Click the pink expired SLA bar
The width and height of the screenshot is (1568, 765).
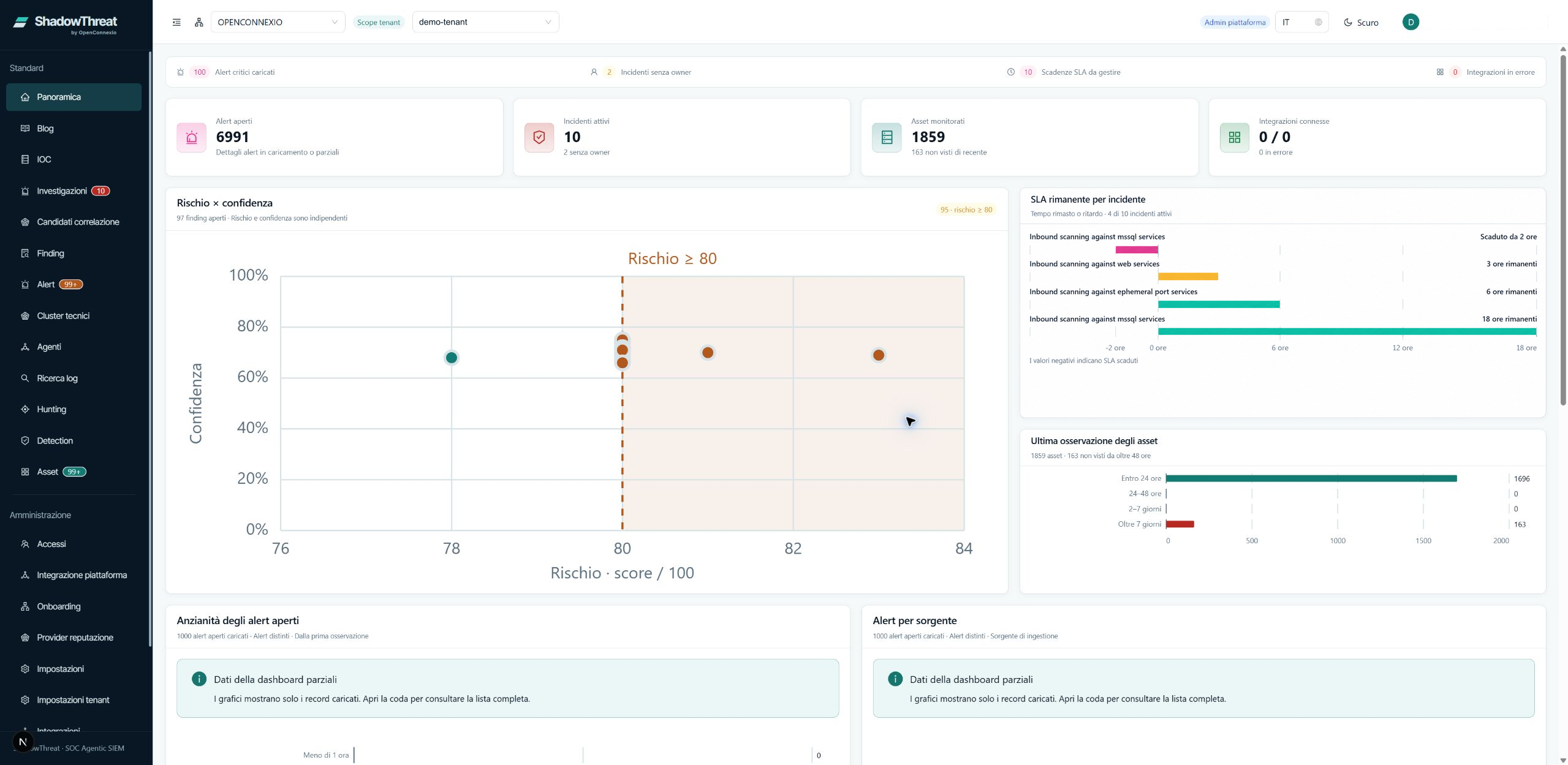point(1137,249)
